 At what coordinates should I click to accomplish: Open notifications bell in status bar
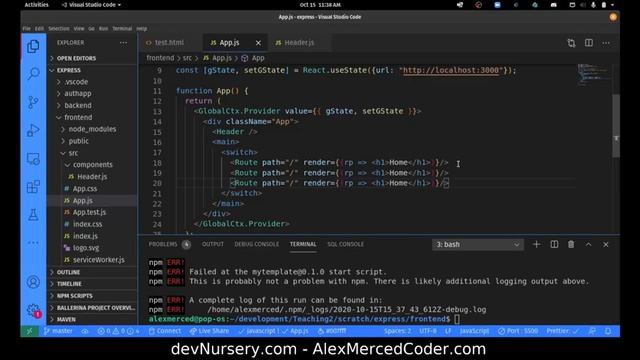[608, 331]
